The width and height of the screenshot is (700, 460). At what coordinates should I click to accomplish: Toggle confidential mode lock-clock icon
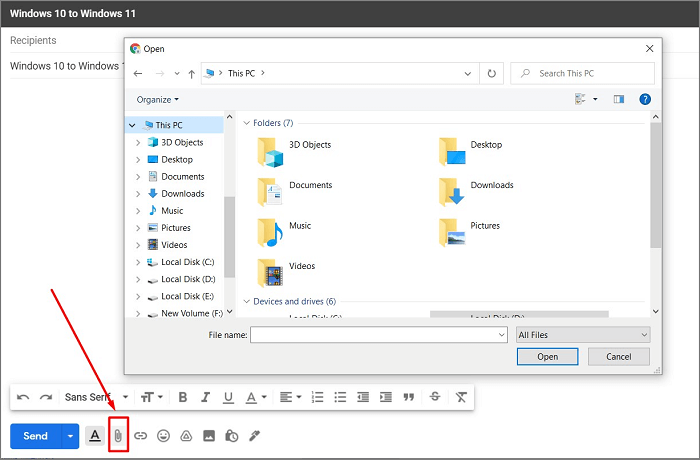(x=231, y=436)
